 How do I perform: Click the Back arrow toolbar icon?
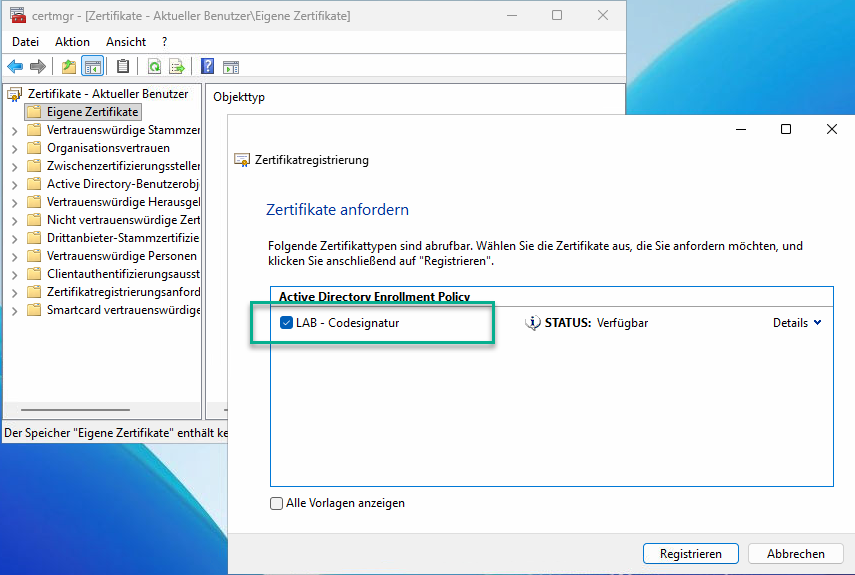[15, 67]
